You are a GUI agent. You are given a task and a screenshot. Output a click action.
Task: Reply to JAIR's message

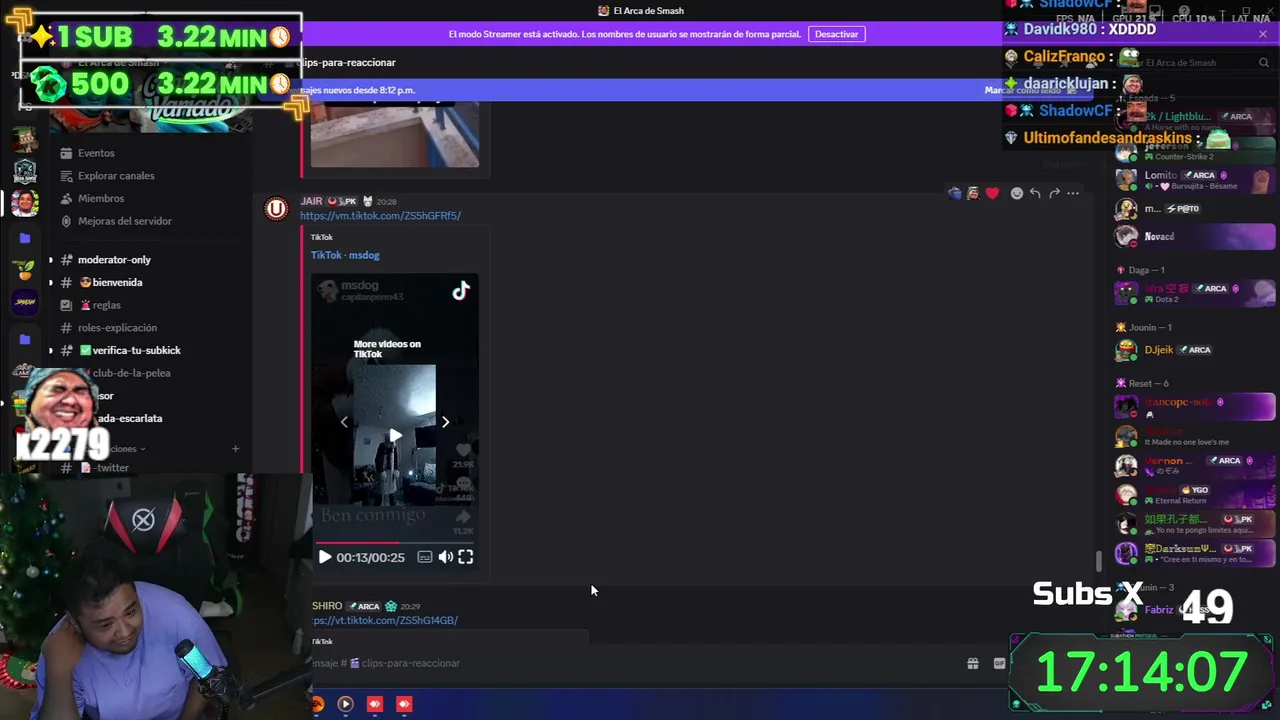[x=1035, y=193]
